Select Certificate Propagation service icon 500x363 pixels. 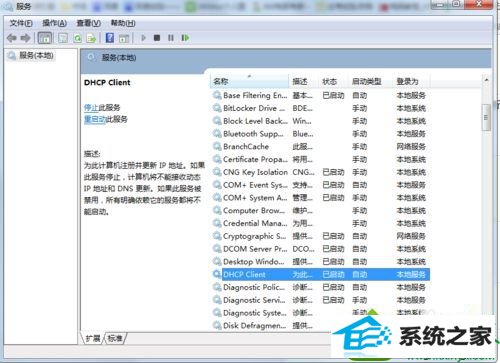(217, 159)
